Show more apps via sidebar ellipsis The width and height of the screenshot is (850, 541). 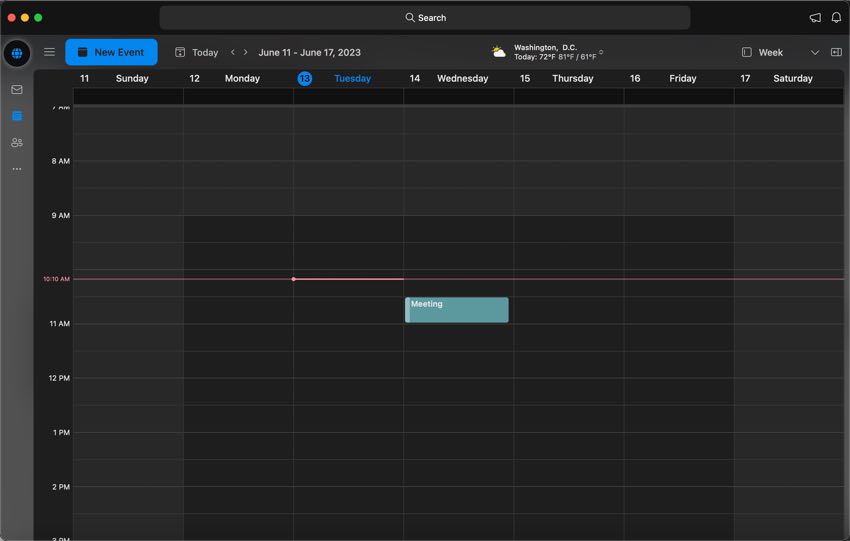(17, 169)
